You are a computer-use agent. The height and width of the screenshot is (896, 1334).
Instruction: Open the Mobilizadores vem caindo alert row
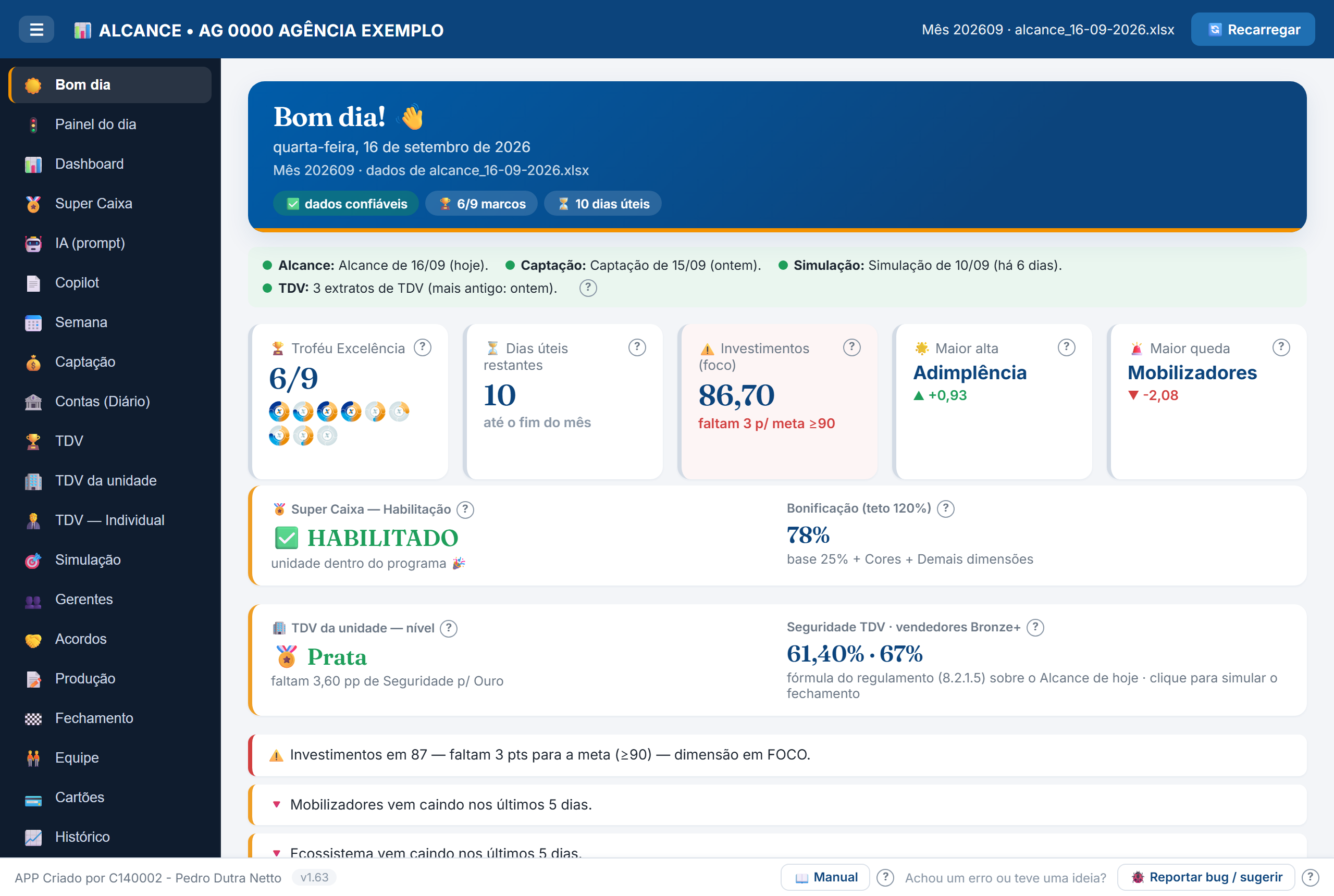pos(777,804)
